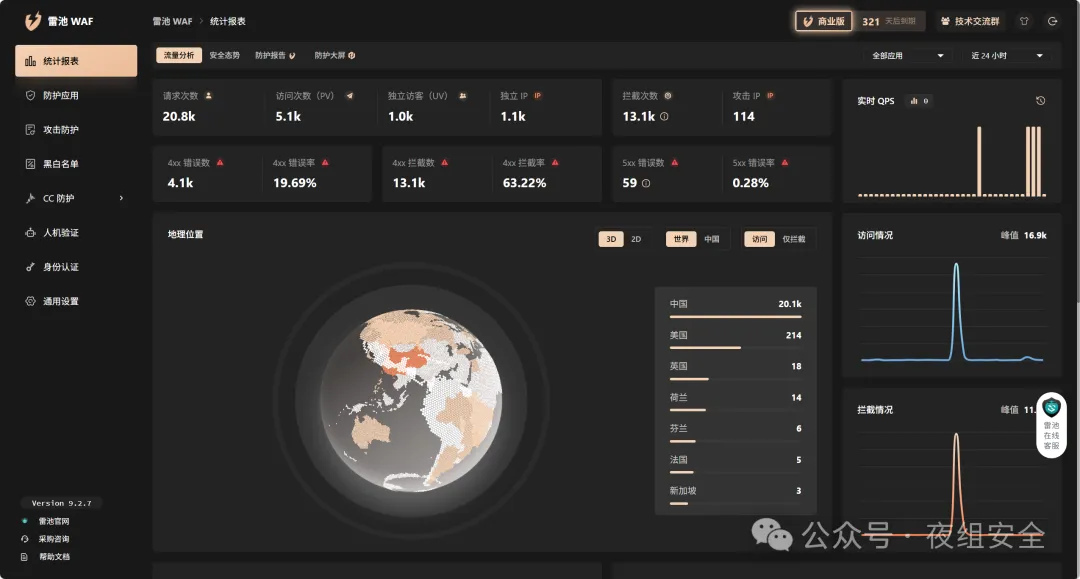Switch the map to 3D view

coord(611,239)
